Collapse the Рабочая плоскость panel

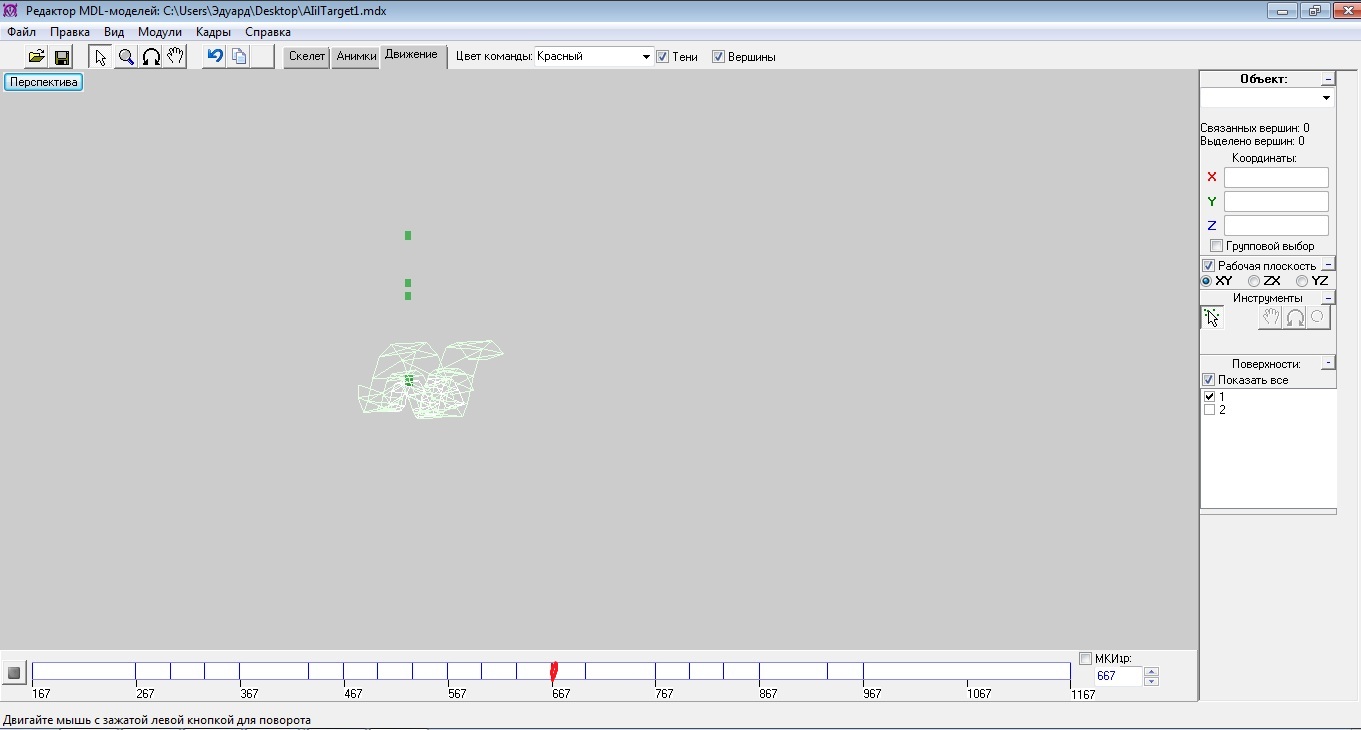pos(1328,265)
